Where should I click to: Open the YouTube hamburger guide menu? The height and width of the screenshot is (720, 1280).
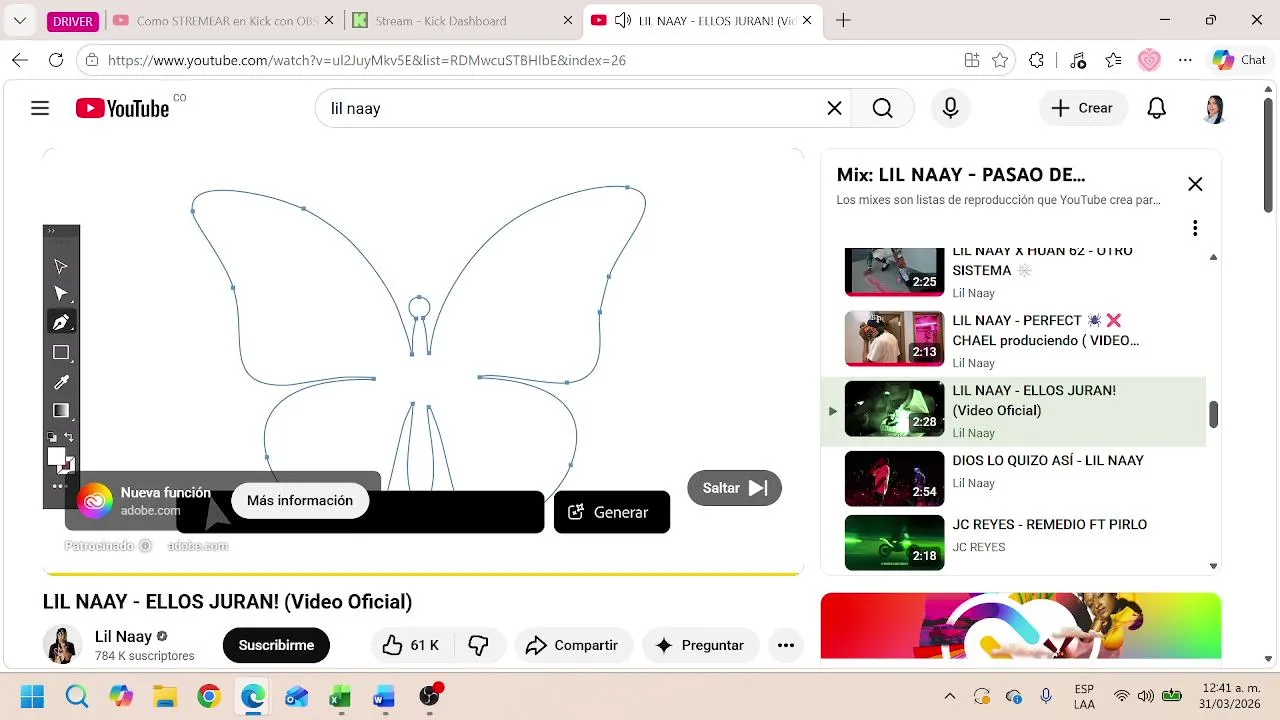click(x=40, y=108)
